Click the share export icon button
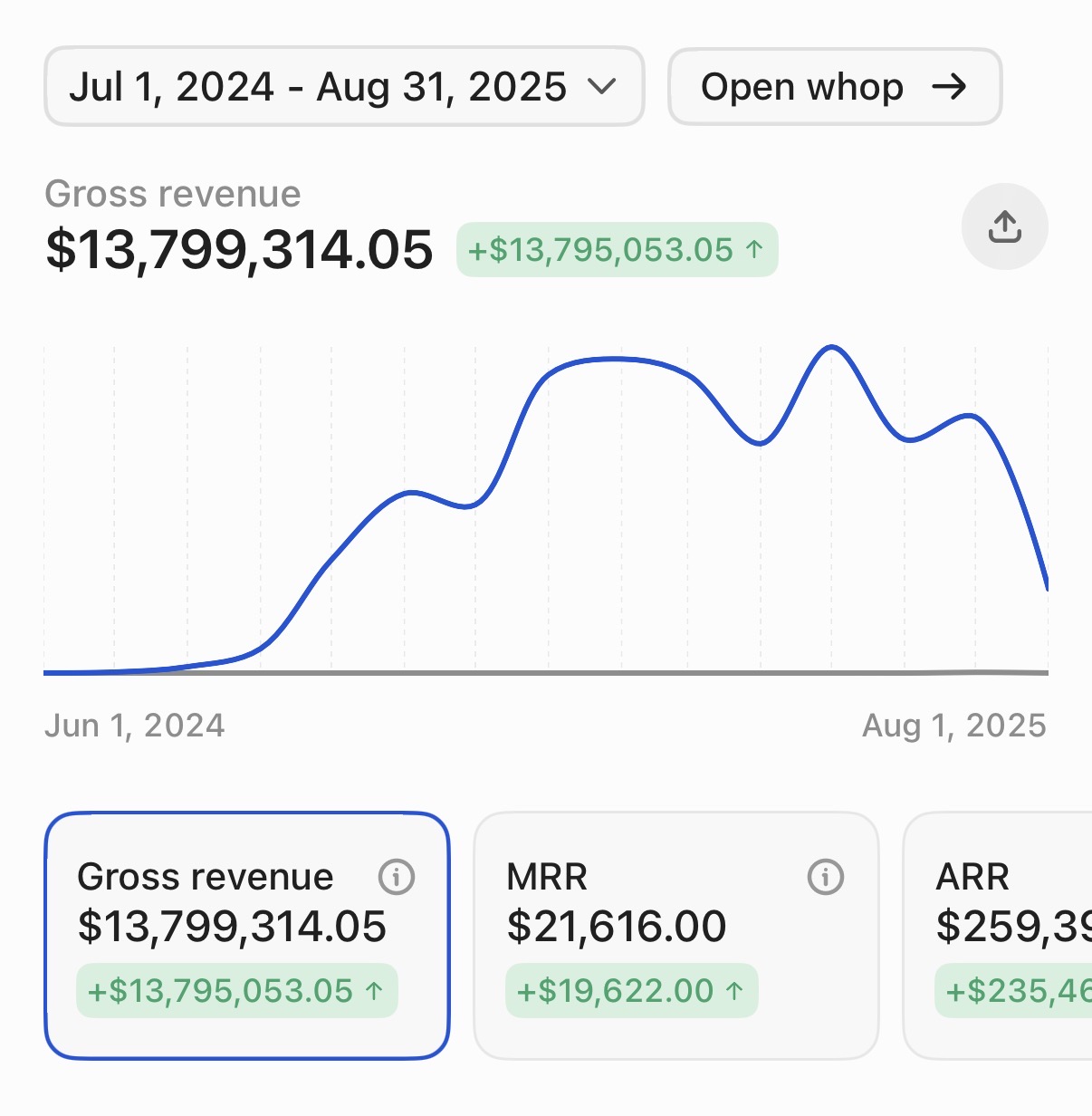 pyautogui.click(x=1004, y=226)
